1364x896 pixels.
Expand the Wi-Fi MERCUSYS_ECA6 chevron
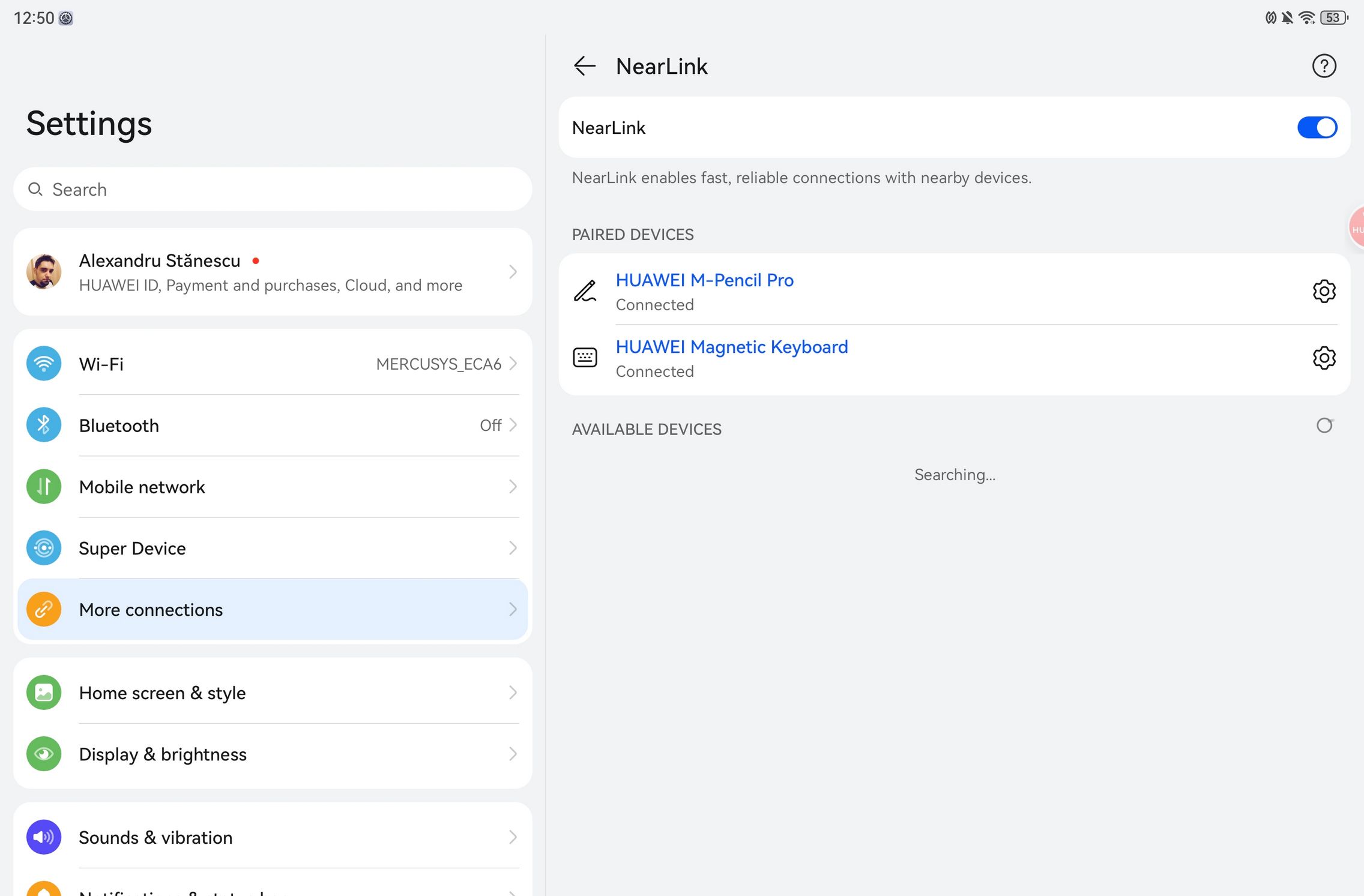click(513, 364)
